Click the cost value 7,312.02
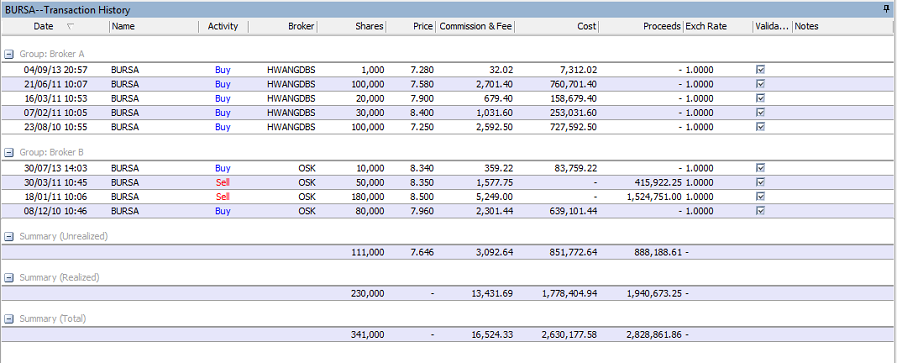Screen dimensions: 897x363 [578, 70]
